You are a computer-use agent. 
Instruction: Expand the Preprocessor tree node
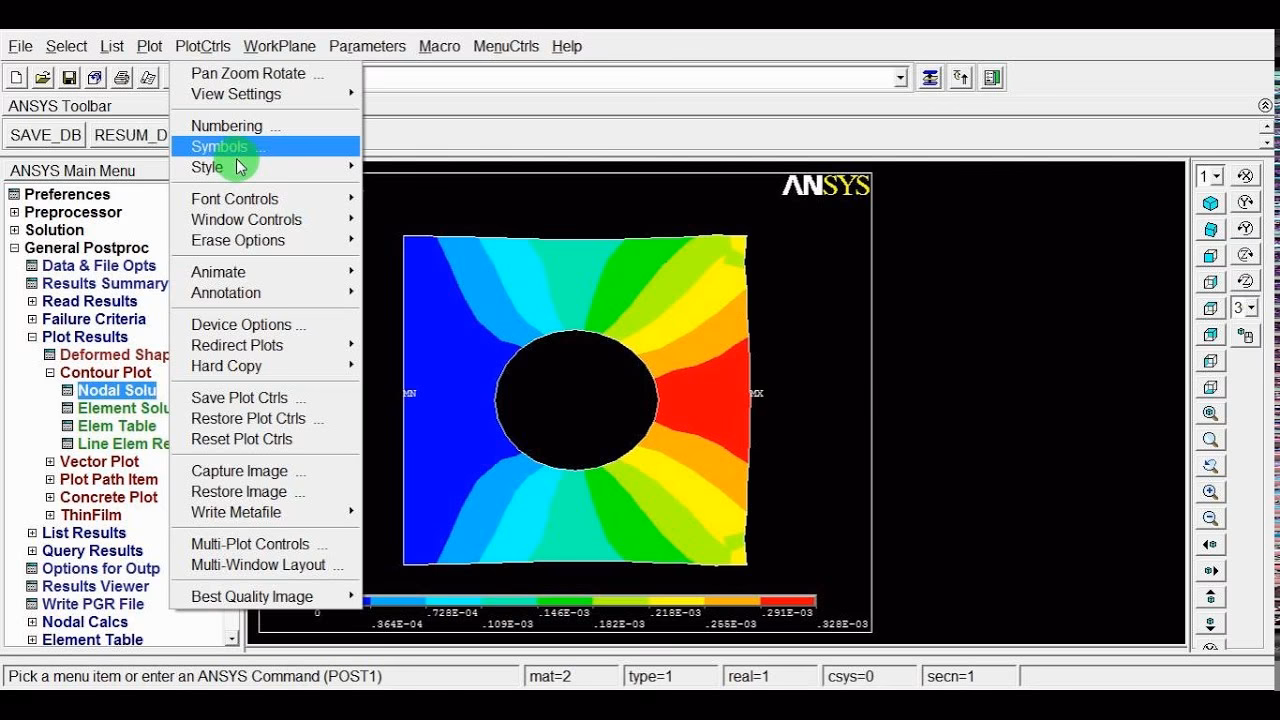coord(14,212)
